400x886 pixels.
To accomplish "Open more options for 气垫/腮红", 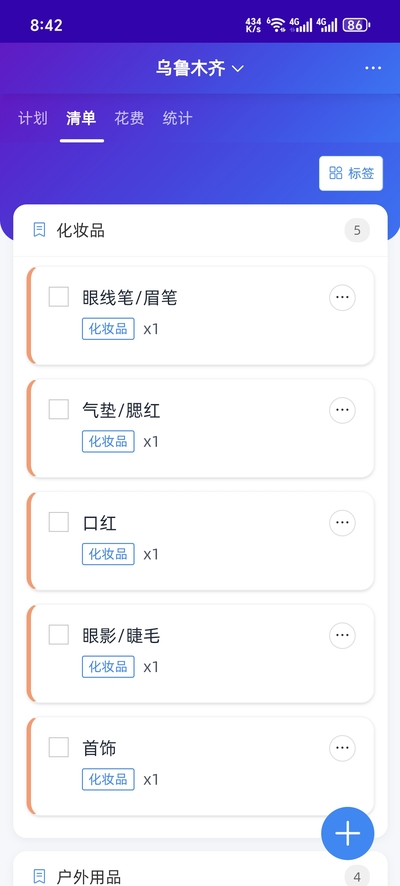I will tap(342, 410).
